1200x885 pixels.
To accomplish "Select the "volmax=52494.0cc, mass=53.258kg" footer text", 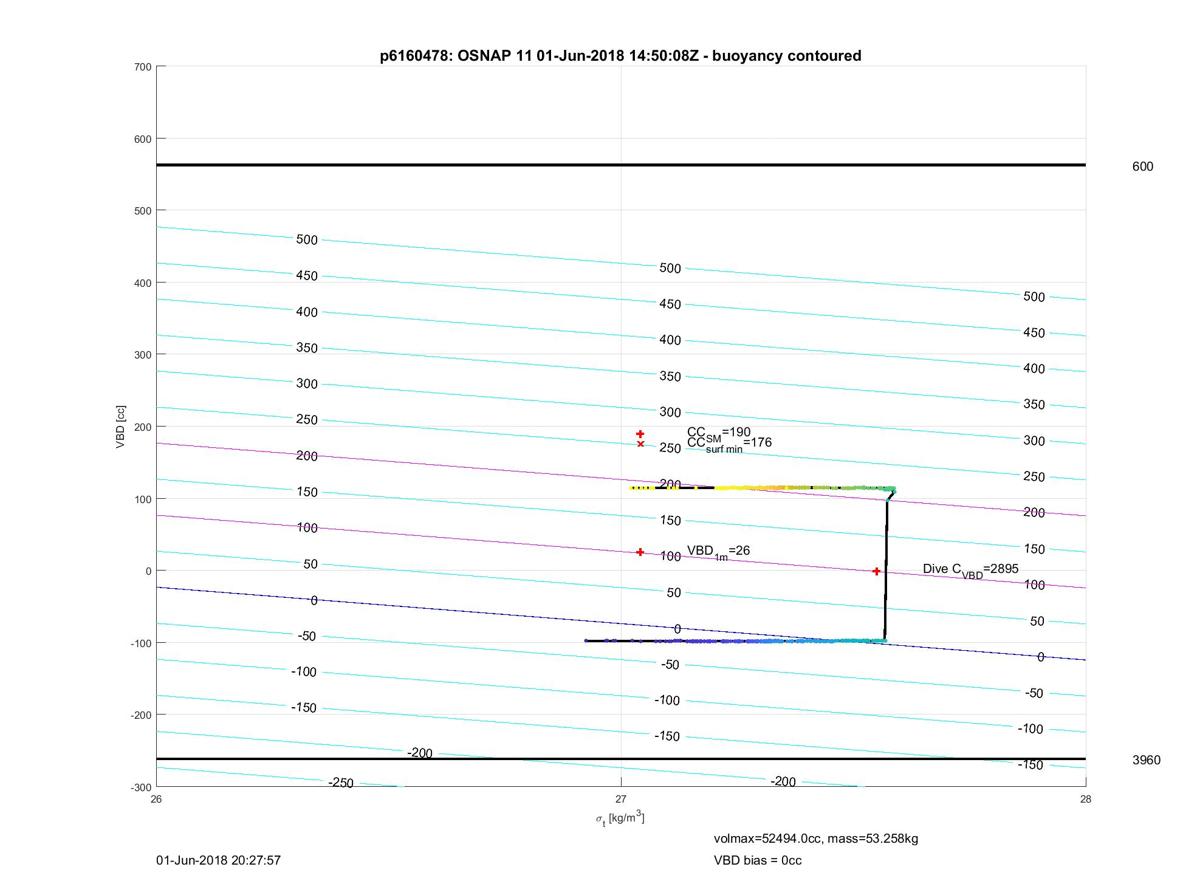I will pos(816,838).
